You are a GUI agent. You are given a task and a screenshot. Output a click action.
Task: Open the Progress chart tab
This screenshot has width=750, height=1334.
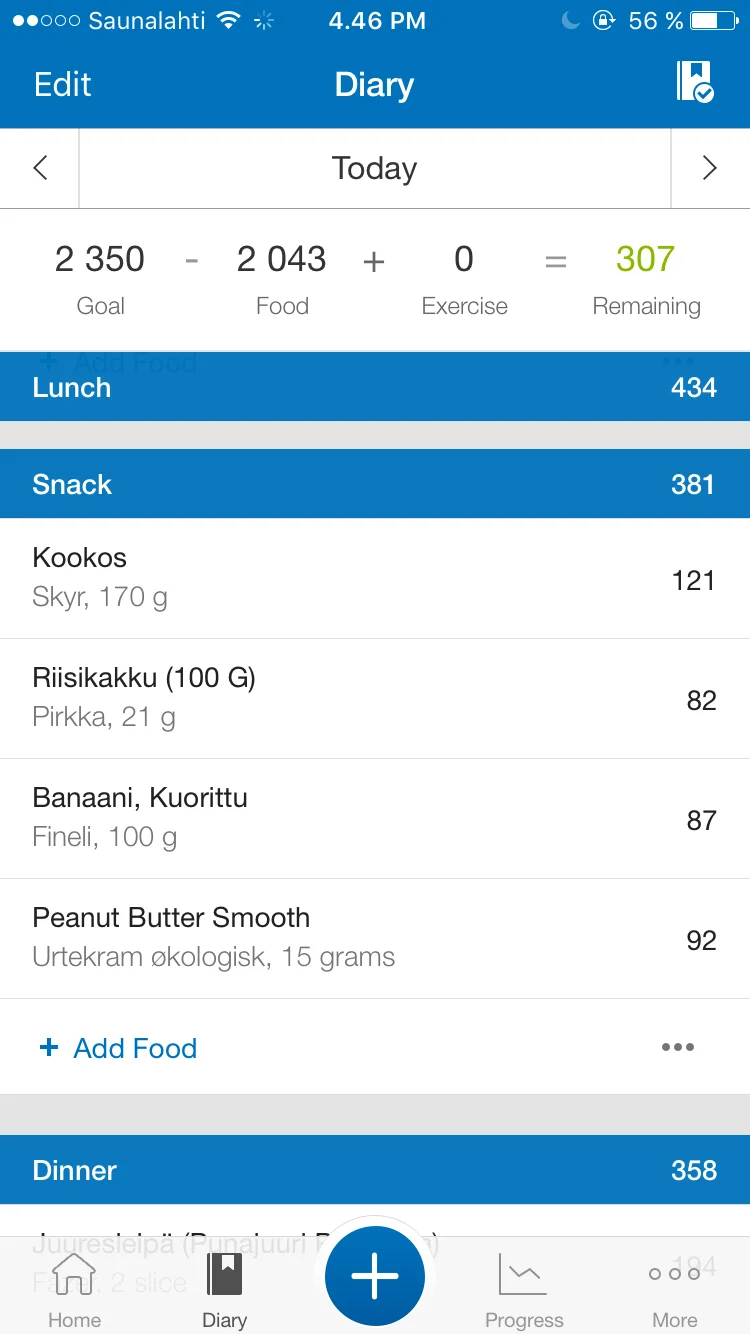(524, 1290)
